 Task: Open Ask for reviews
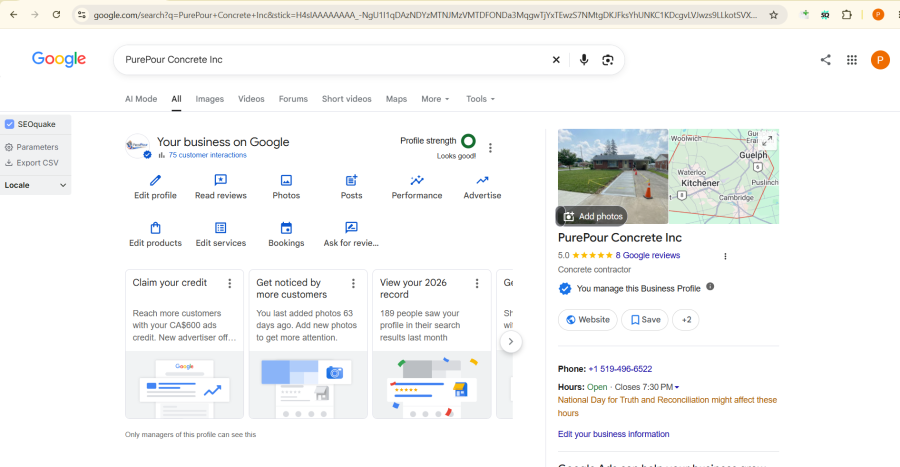(x=351, y=235)
